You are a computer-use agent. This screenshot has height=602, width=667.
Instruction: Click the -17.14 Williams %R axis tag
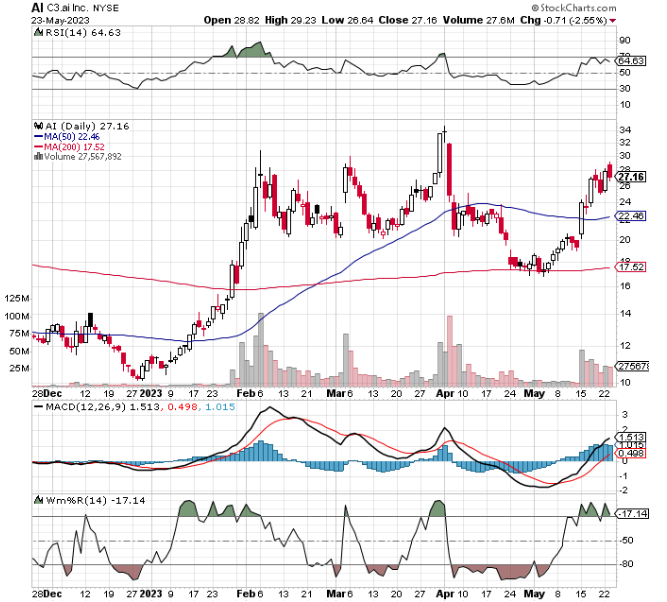(633, 514)
